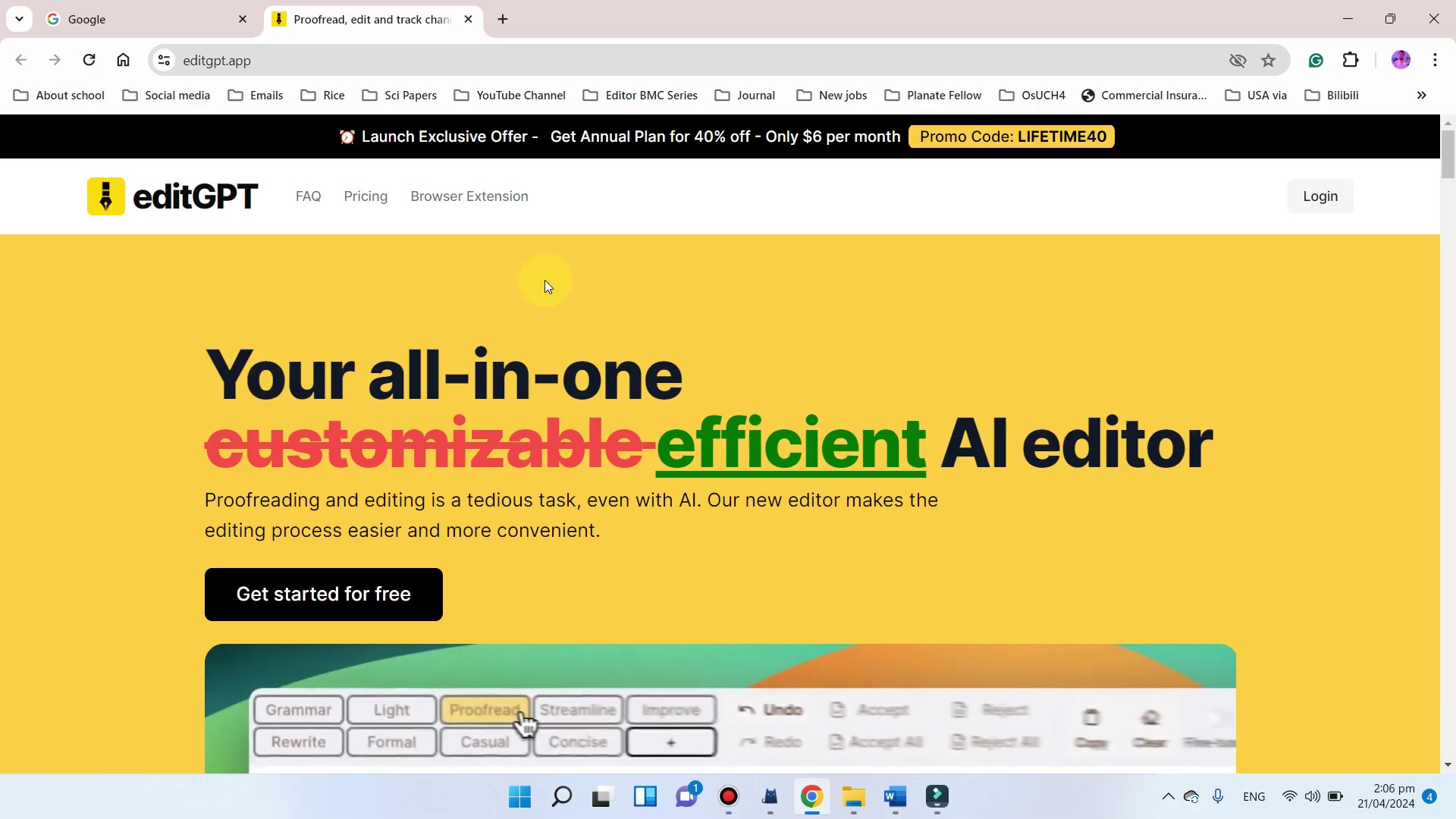Open the New jobs bookmark folder
The height and width of the screenshot is (819, 1456).
pyautogui.click(x=832, y=96)
